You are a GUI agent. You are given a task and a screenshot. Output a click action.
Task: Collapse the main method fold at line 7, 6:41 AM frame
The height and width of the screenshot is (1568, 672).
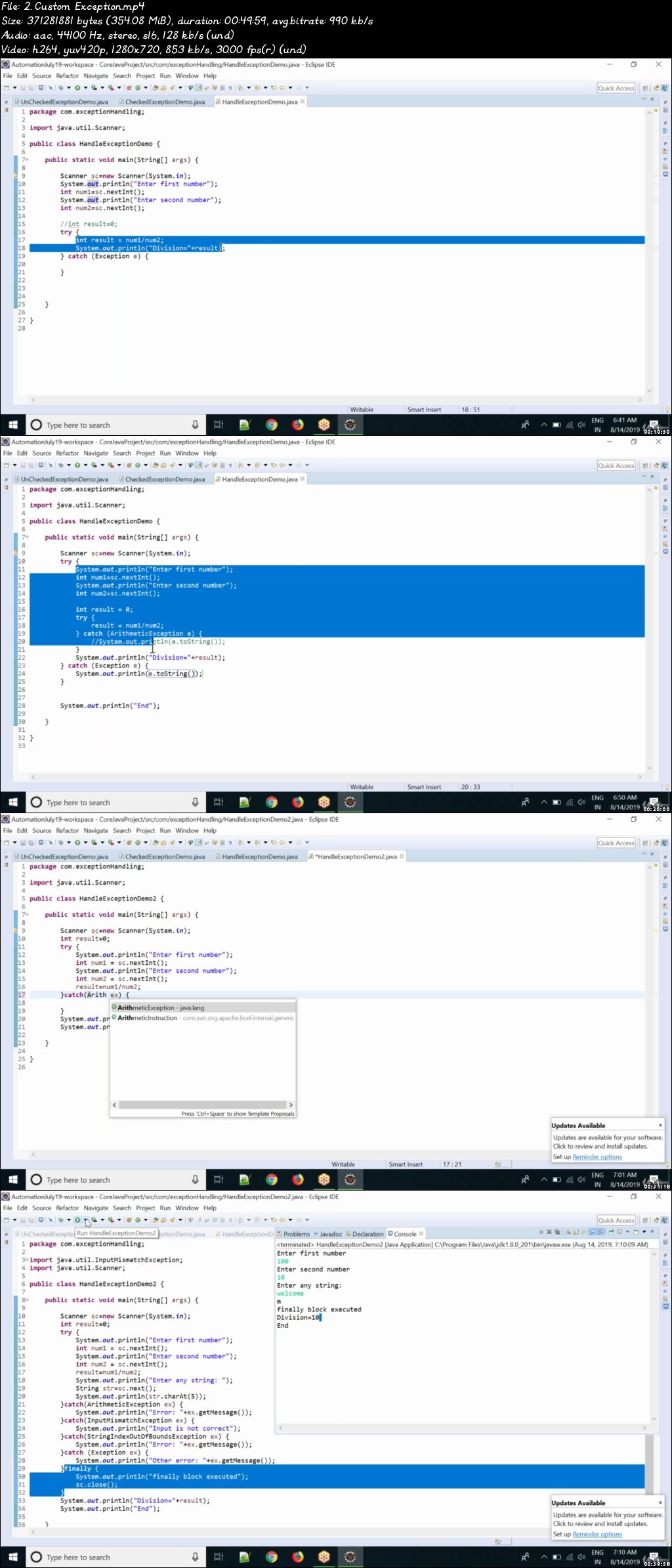point(26,159)
